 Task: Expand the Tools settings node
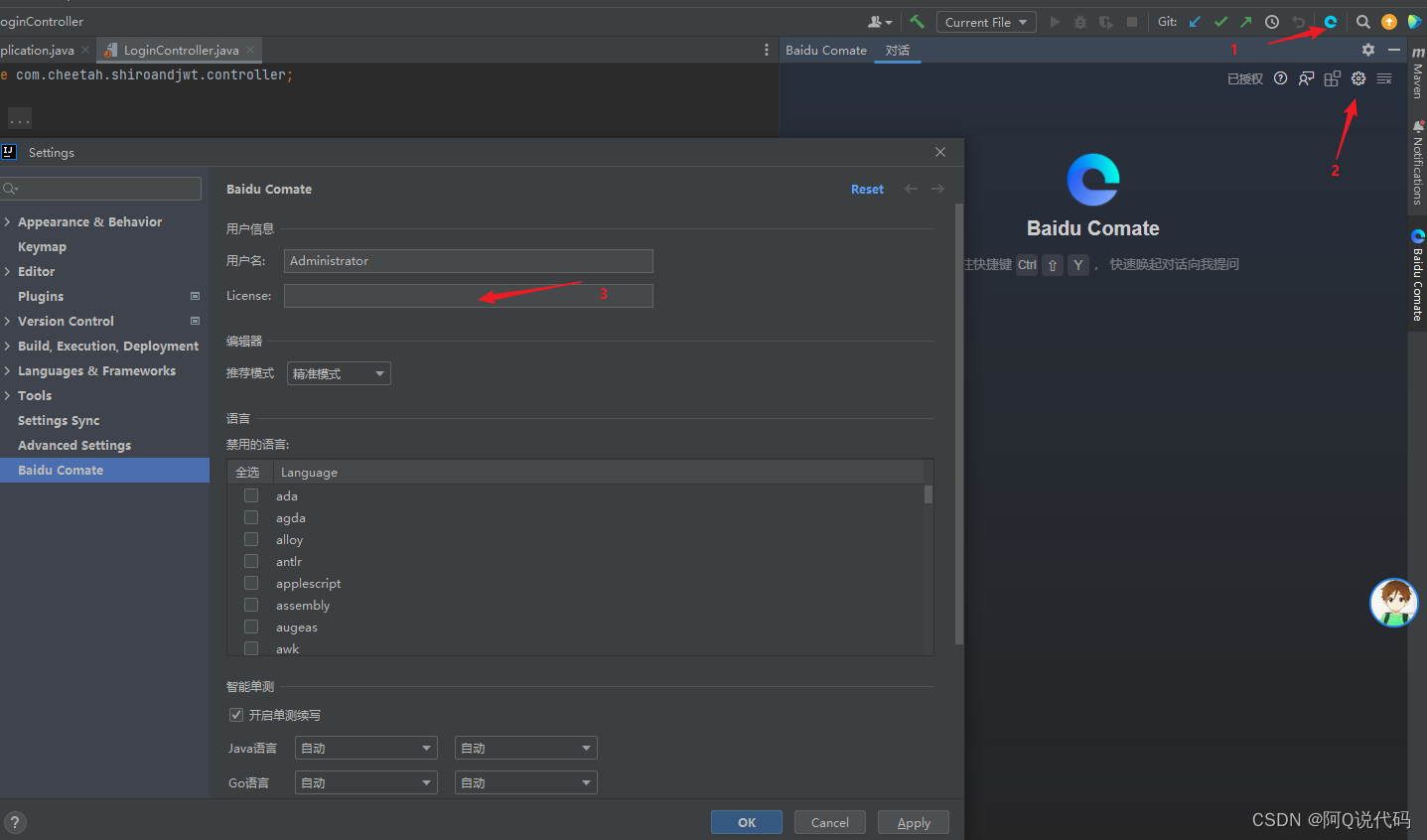point(8,395)
